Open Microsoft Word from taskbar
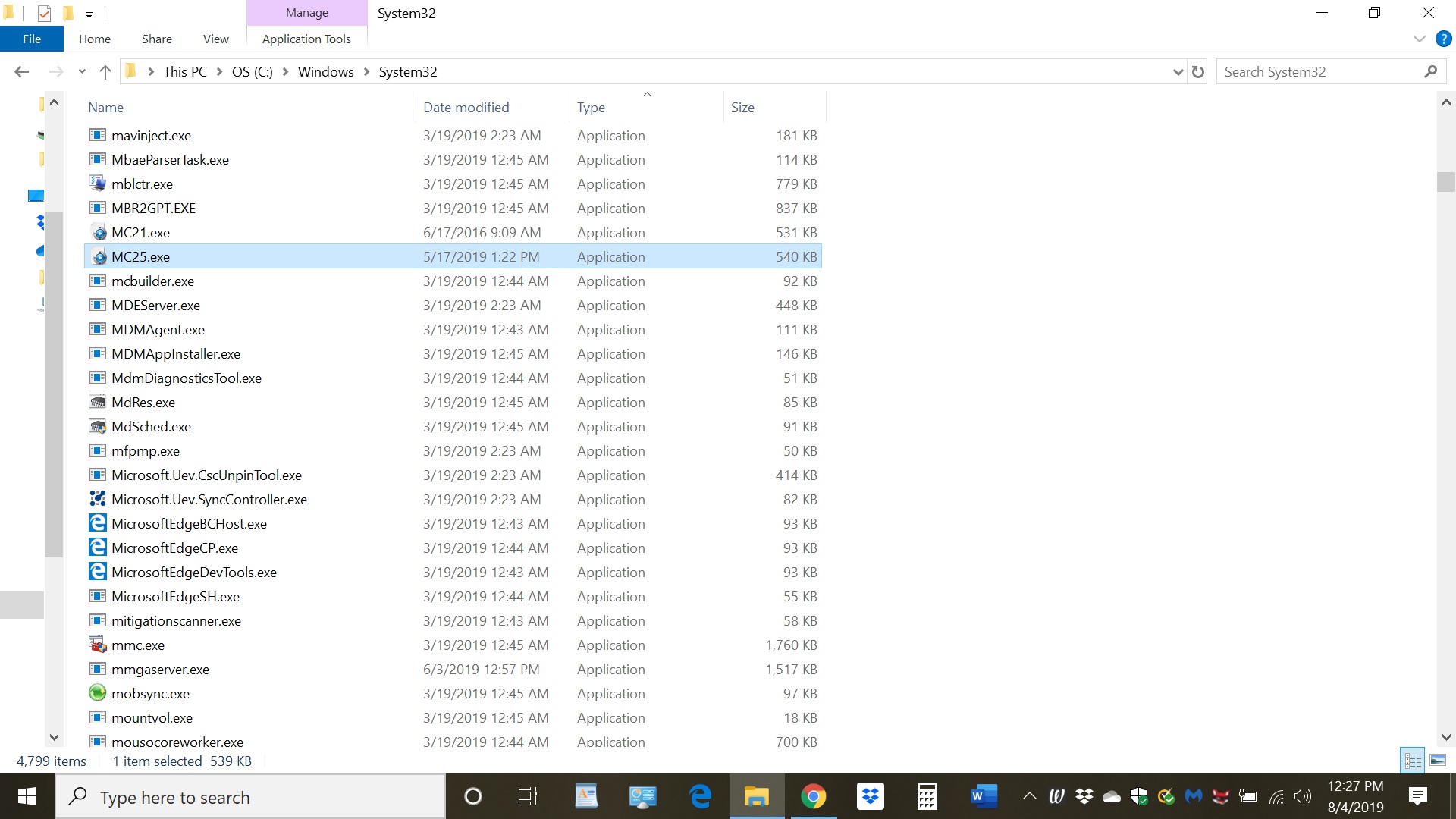1456x819 pixels. point(984,796)
